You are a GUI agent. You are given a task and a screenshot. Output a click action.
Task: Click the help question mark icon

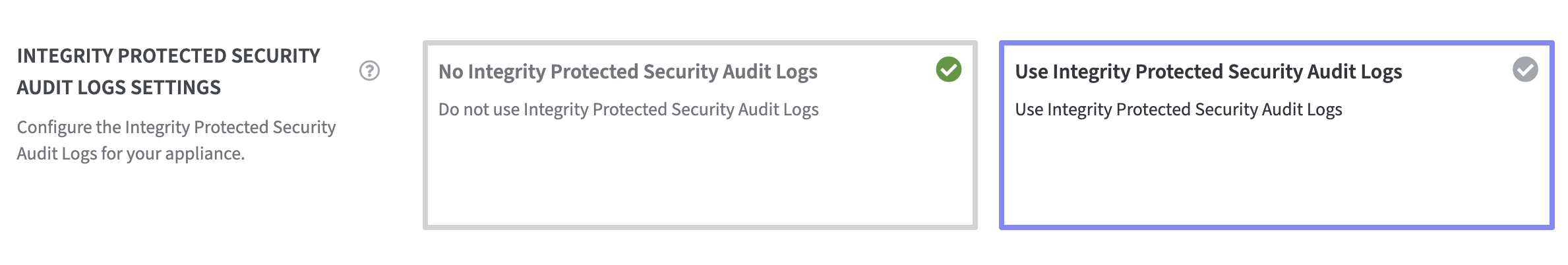[x=369, y=71]
